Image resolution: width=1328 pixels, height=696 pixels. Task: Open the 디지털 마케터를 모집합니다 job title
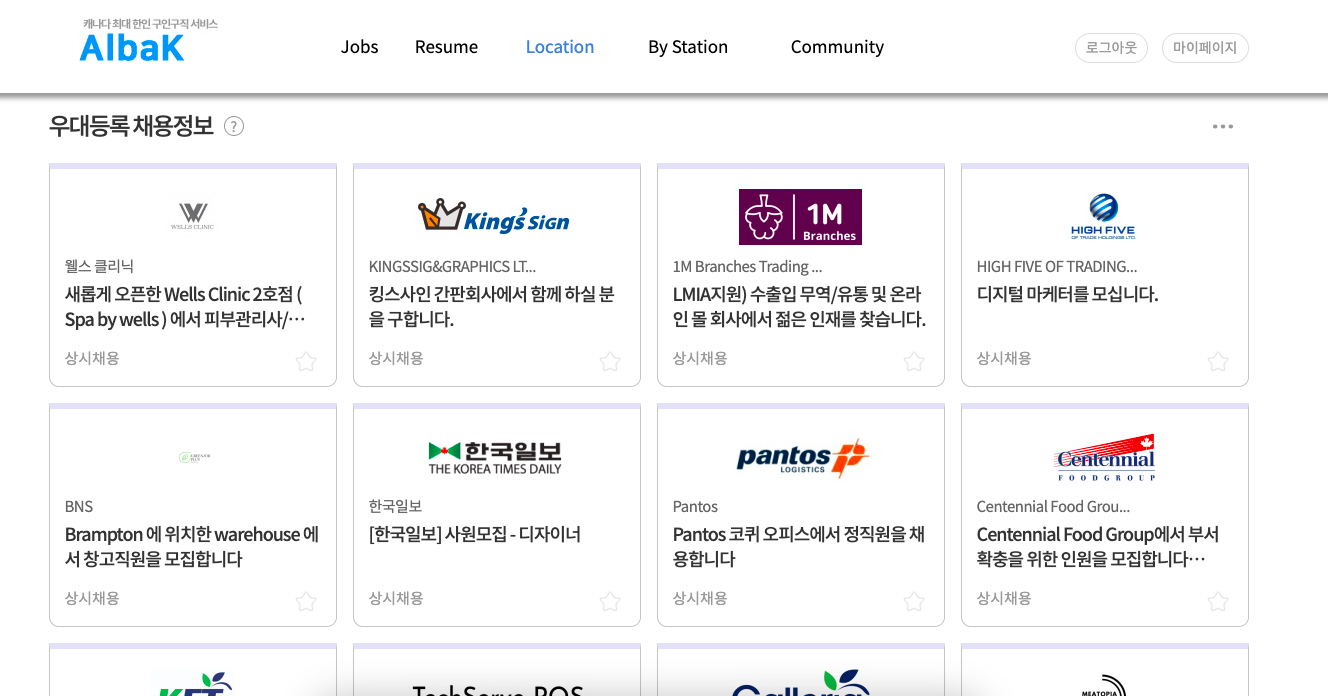[1067, 294]
